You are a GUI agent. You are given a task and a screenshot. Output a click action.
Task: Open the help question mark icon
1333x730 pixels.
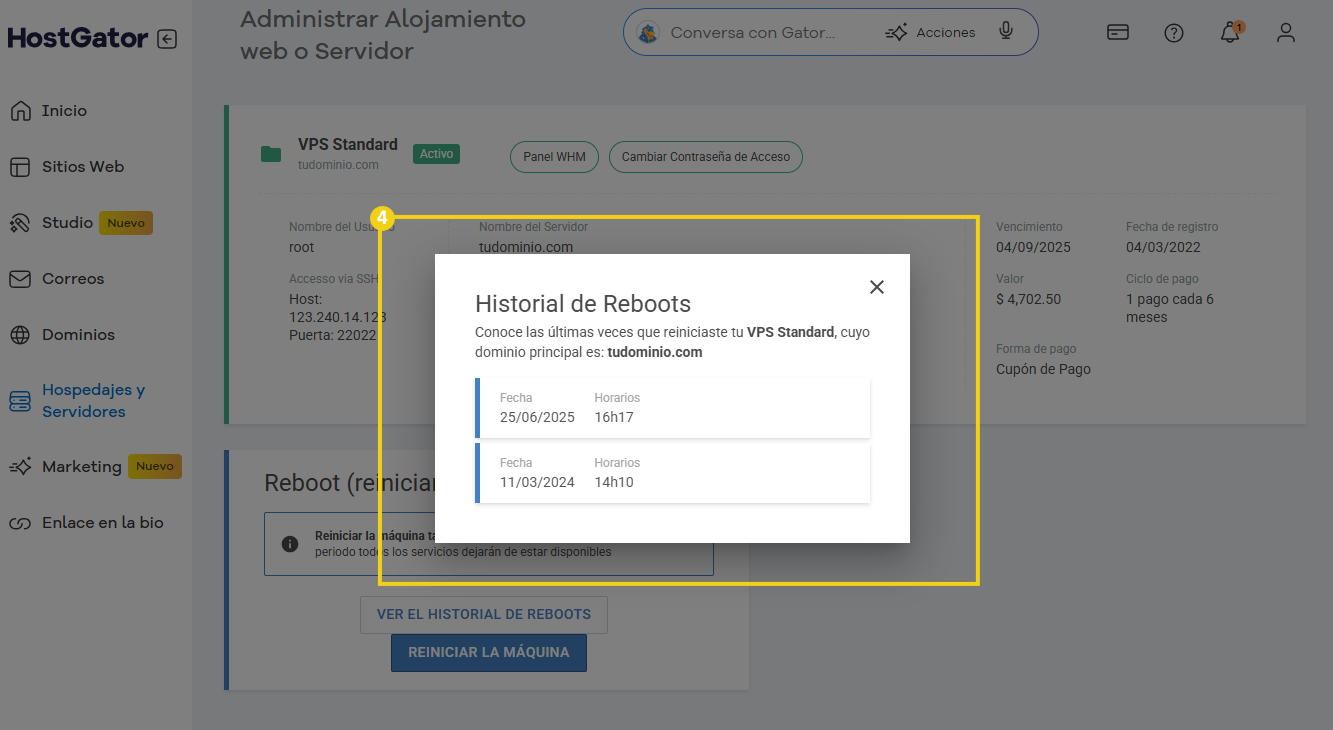point(1174,33)
